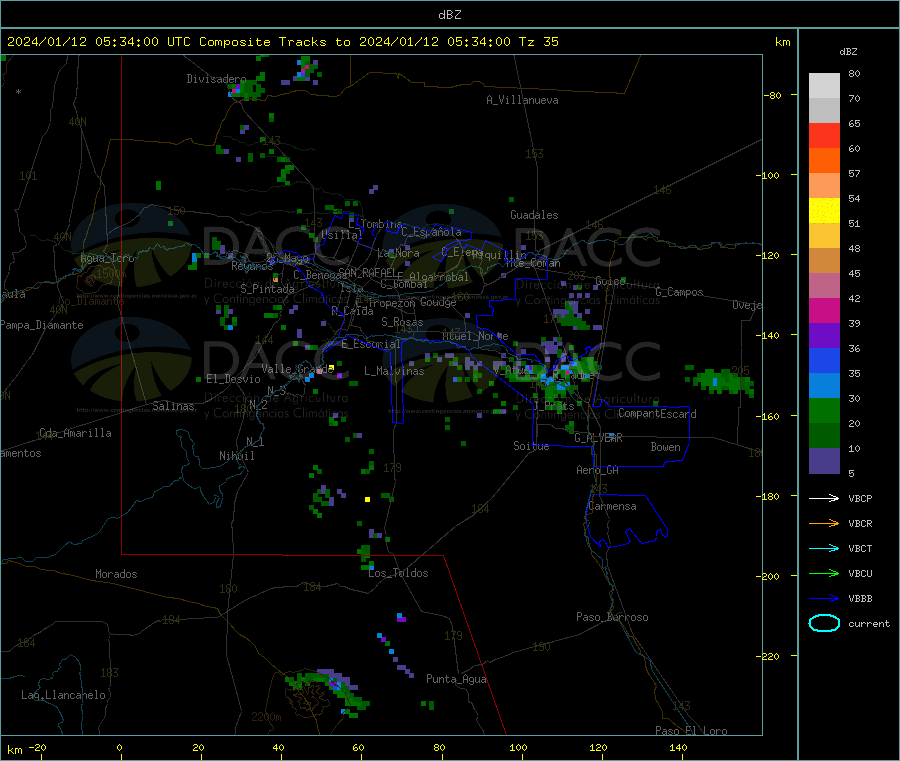
Task: Click the A_Villanueva station label
Action: (x=522, y=100)
